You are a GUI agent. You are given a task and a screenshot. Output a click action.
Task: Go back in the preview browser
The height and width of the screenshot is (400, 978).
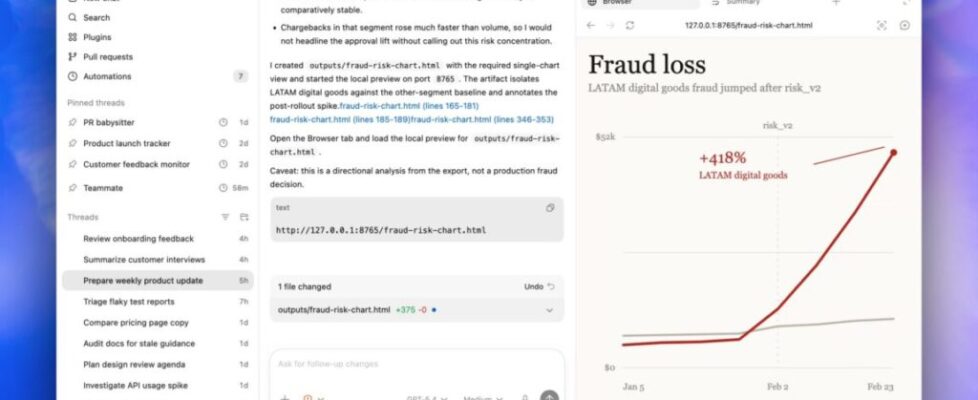click(x=590, y=25)
